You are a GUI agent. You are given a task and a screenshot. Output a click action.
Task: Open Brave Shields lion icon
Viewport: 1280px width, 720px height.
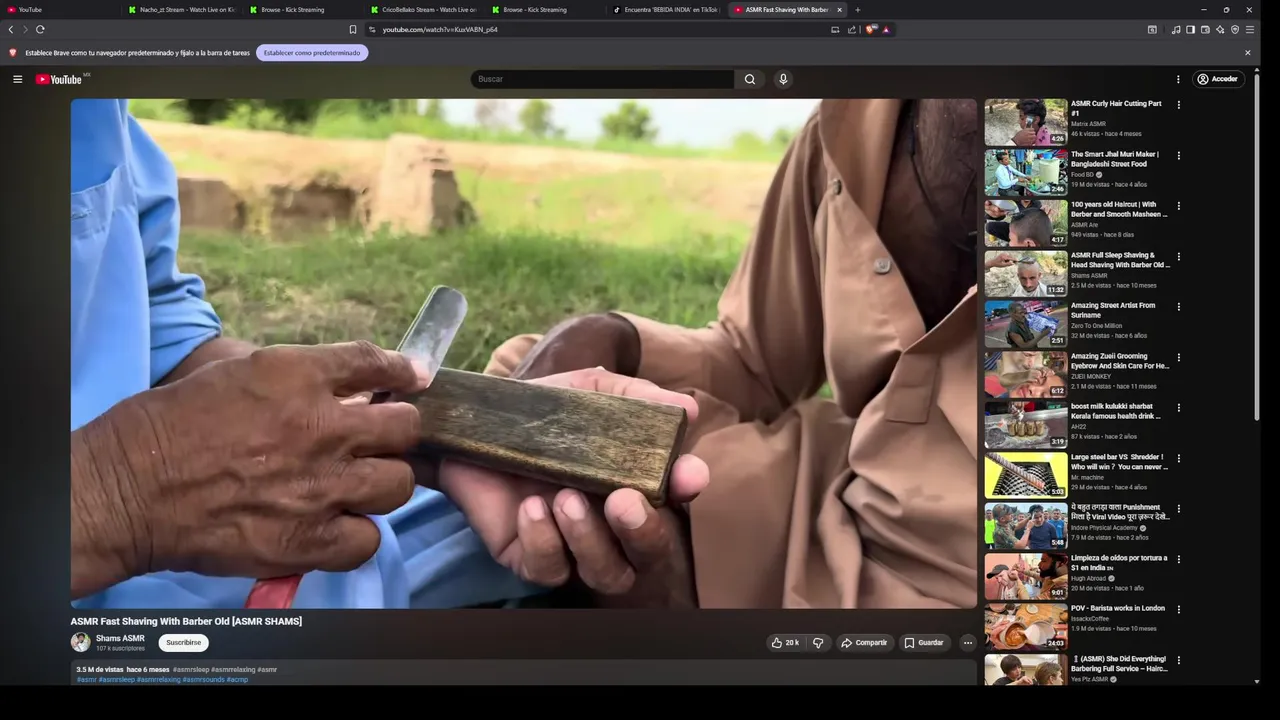click(870, 29)
